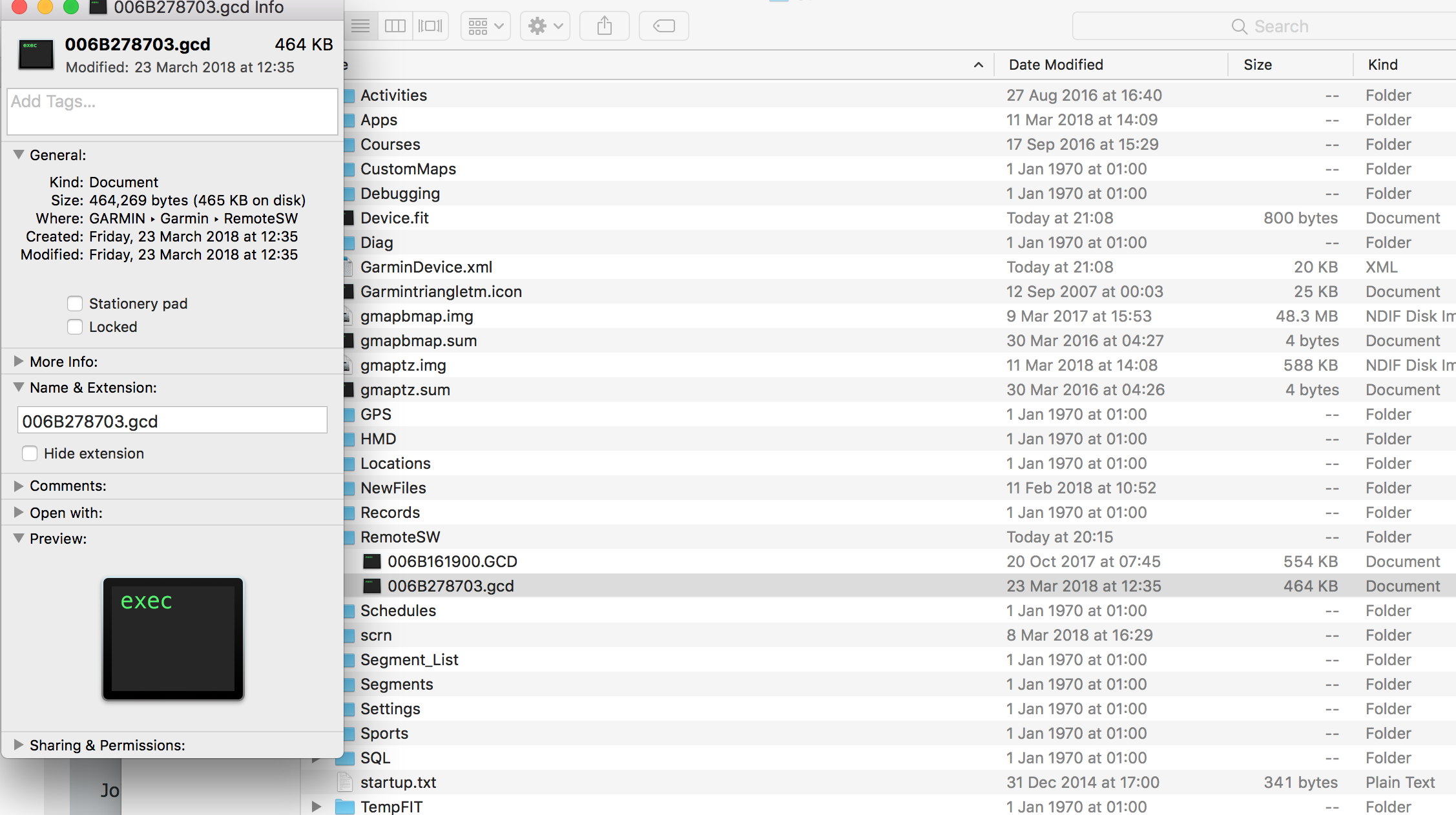
Task: Sort by Size column header
Action: pos(1258,65)
